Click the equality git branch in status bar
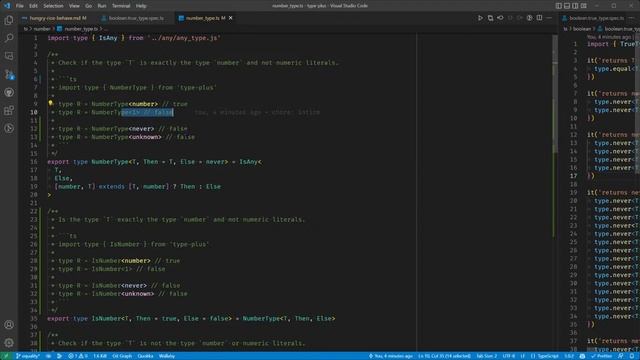 (x=28, y=356)
